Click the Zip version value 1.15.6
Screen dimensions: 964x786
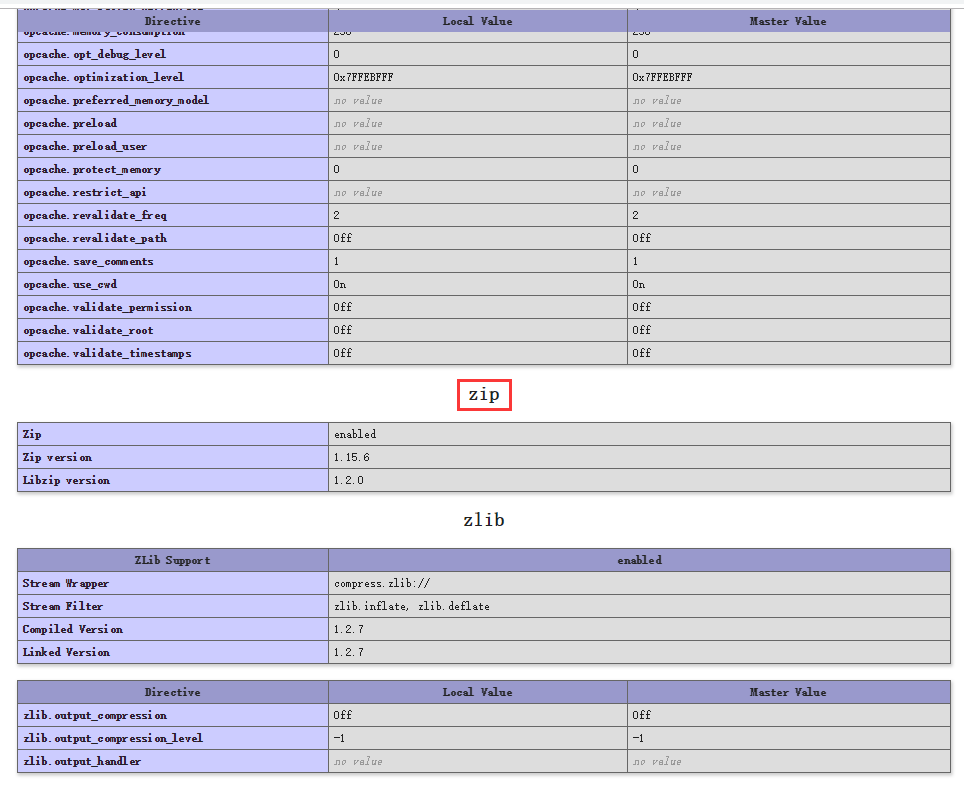coord(352,457)
